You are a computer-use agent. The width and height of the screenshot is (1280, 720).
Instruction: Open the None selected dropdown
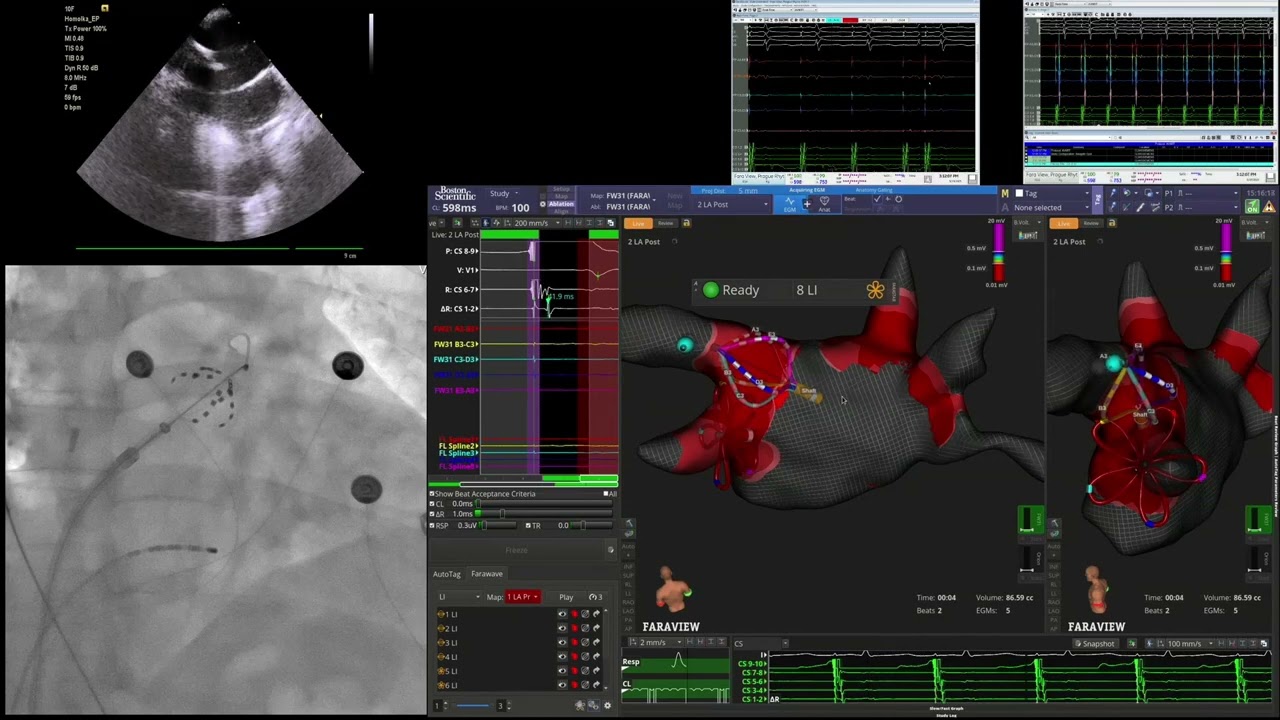pos(1052,208)
